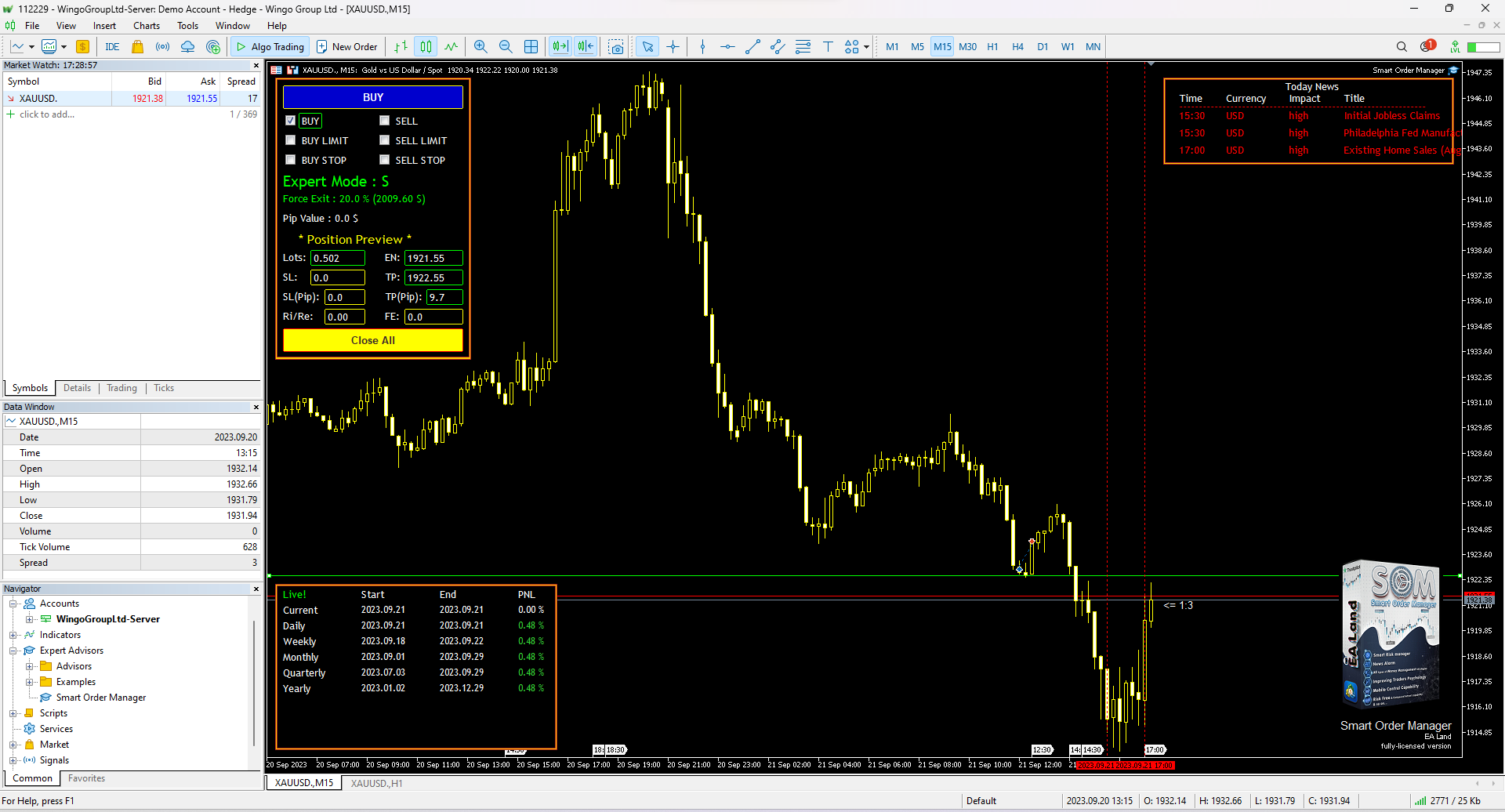The width and height of the screenshot is (1505, 812).
Task: Open the shapes objects dropdown arrow
Action: pyautogui.click(x=866, y=47)
